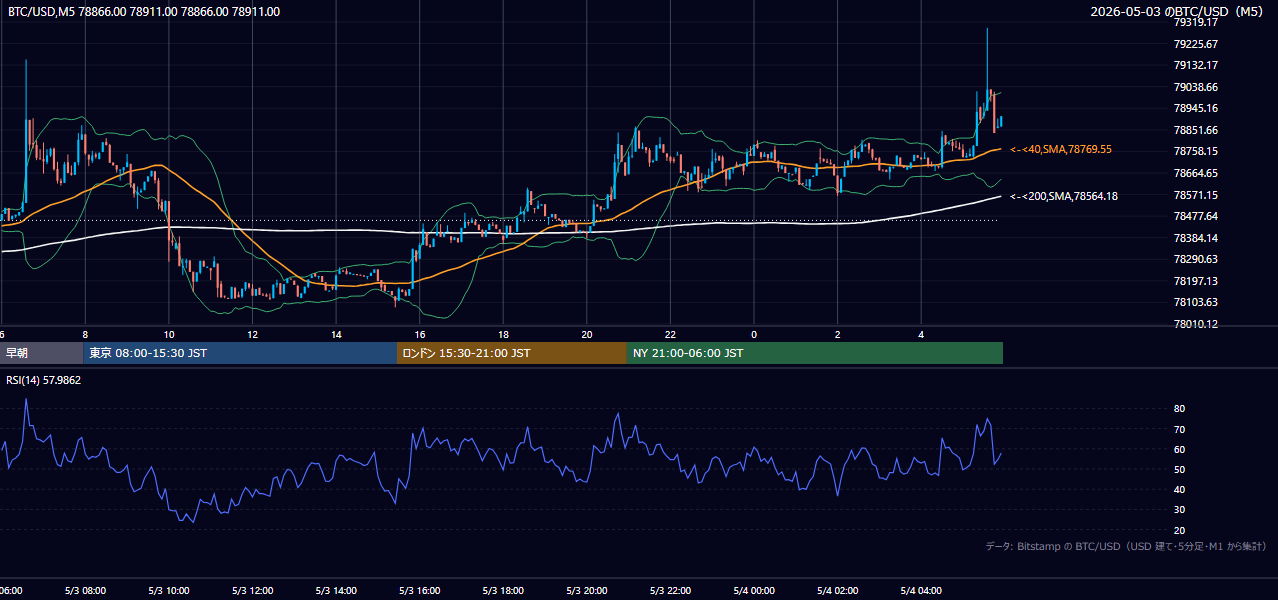Click the price axis label 78477.64
This screenshot has height=600, width=1278.
click(1195, 216)
